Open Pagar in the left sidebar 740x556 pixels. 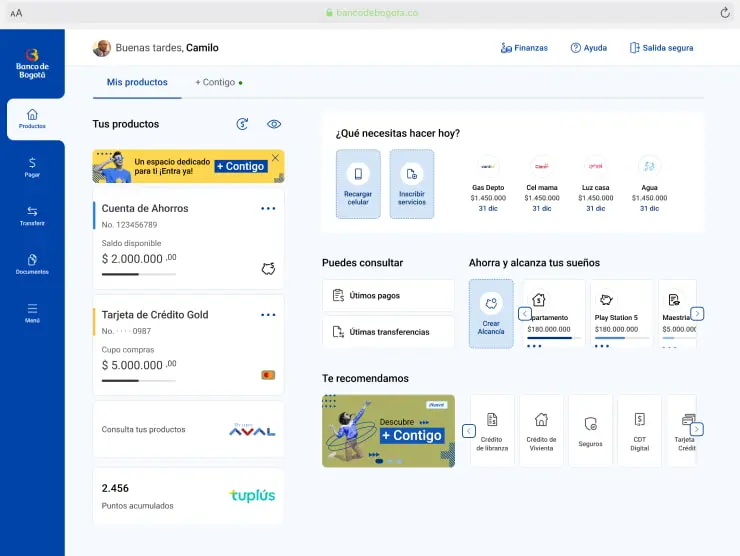[x=32, y=166]
